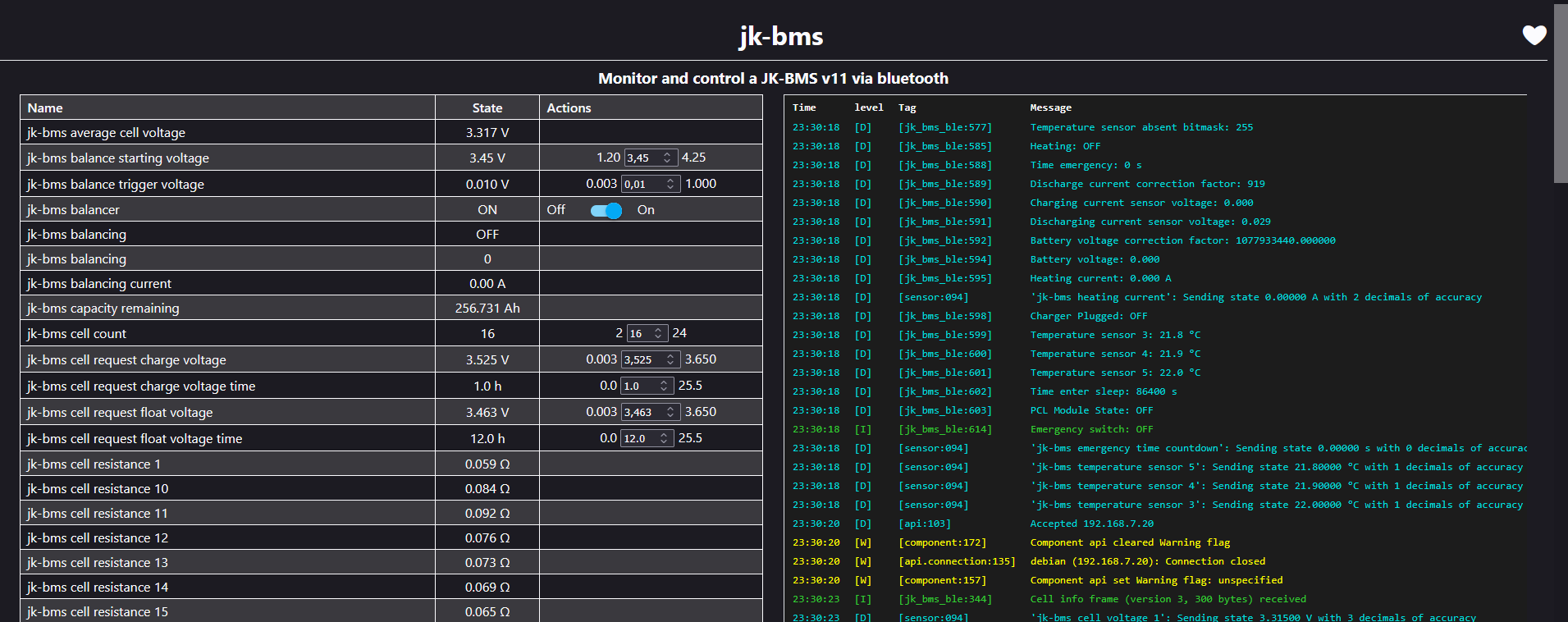Click the 'State' column header
Screen dimensions: 1568x622
tap(487, 108)
